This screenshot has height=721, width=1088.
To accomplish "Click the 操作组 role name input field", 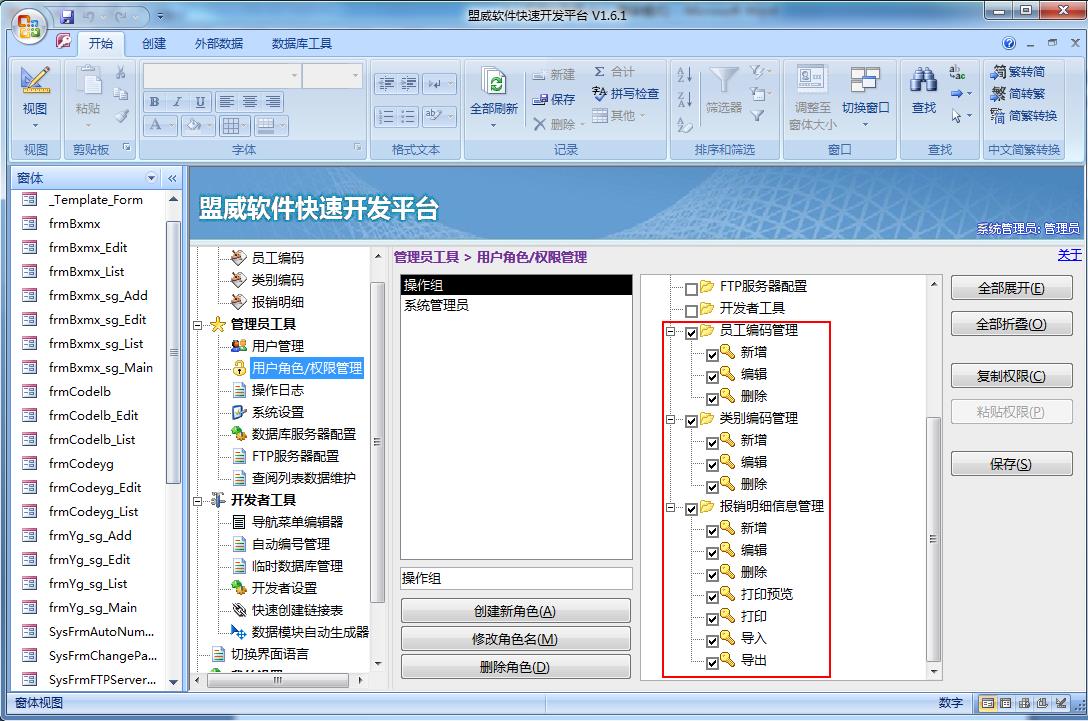I will click(x=515, y=579).
